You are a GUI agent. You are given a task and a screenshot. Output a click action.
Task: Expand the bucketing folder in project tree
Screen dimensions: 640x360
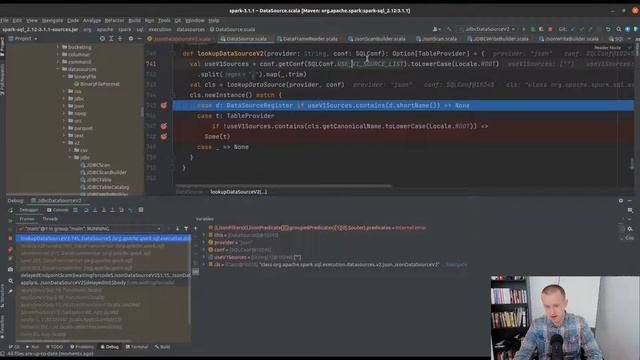coord(58,47)
